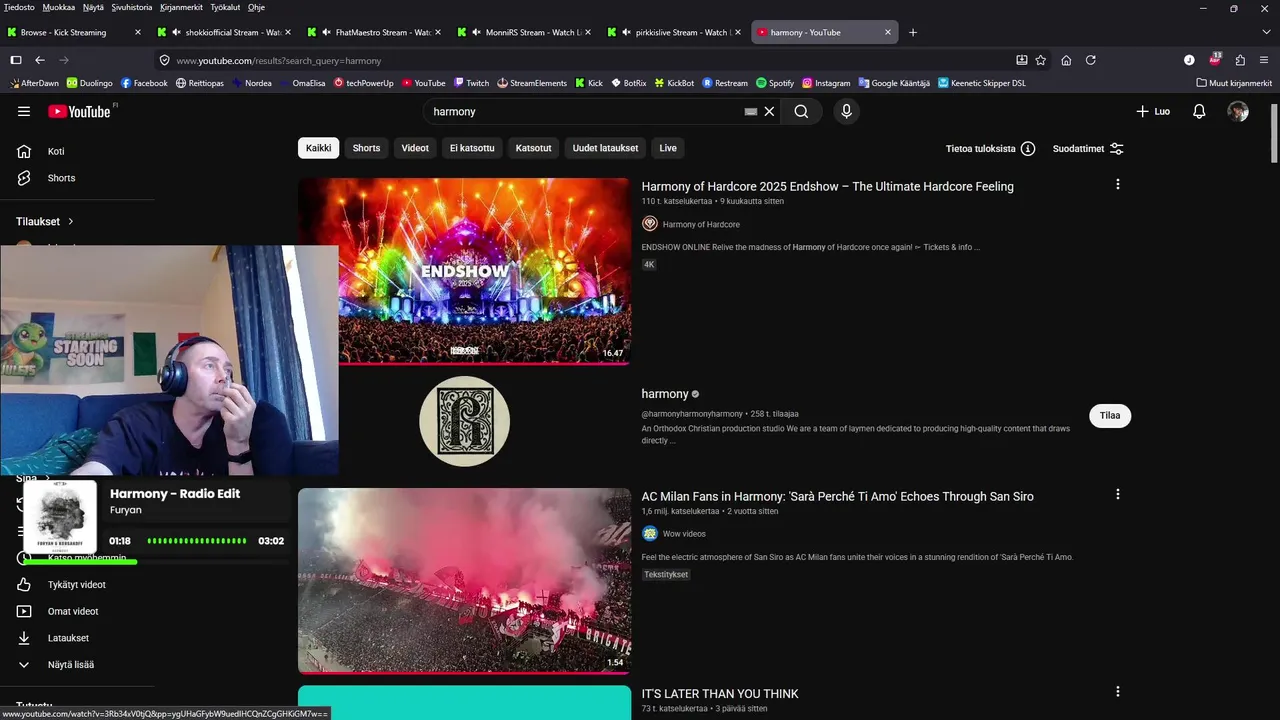This screenshot has width=1280, height=720.
Task: Start voice search with the microphone icon
Action: [x=846, y=112]
